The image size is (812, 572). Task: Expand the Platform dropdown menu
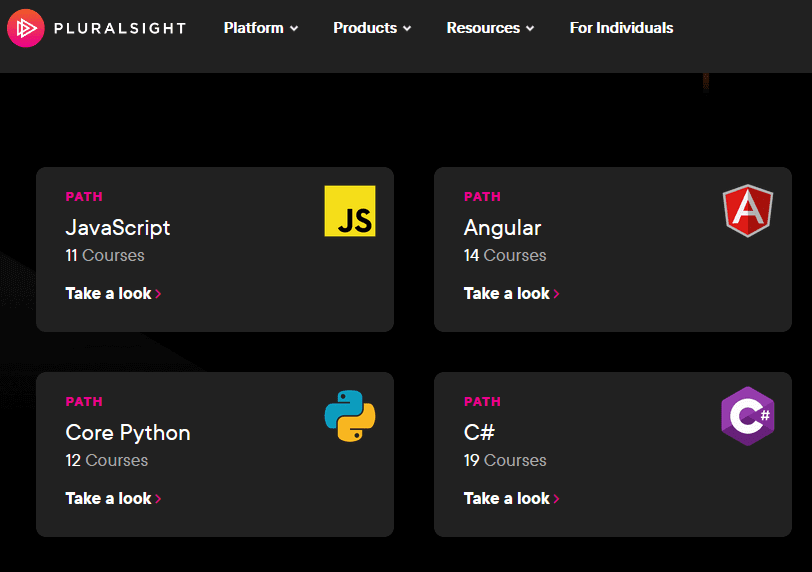coord(261,28)
